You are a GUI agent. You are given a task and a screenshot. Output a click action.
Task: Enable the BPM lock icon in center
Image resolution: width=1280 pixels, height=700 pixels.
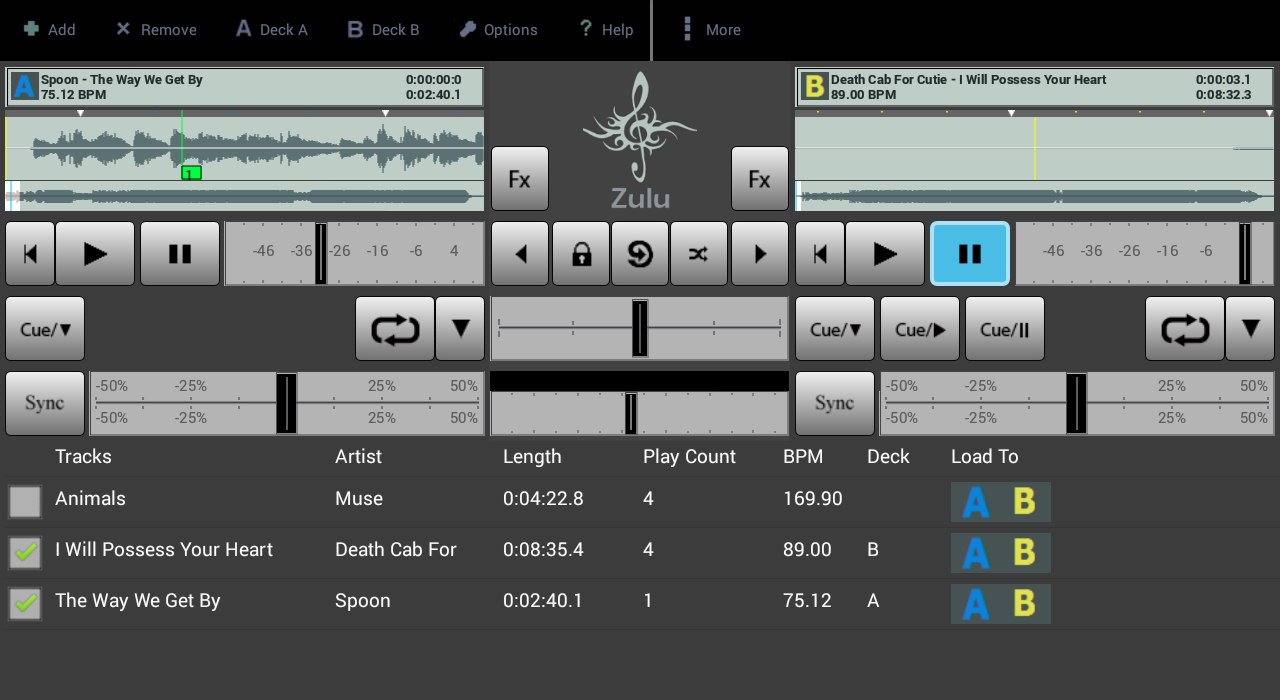[x=580, y=253]
